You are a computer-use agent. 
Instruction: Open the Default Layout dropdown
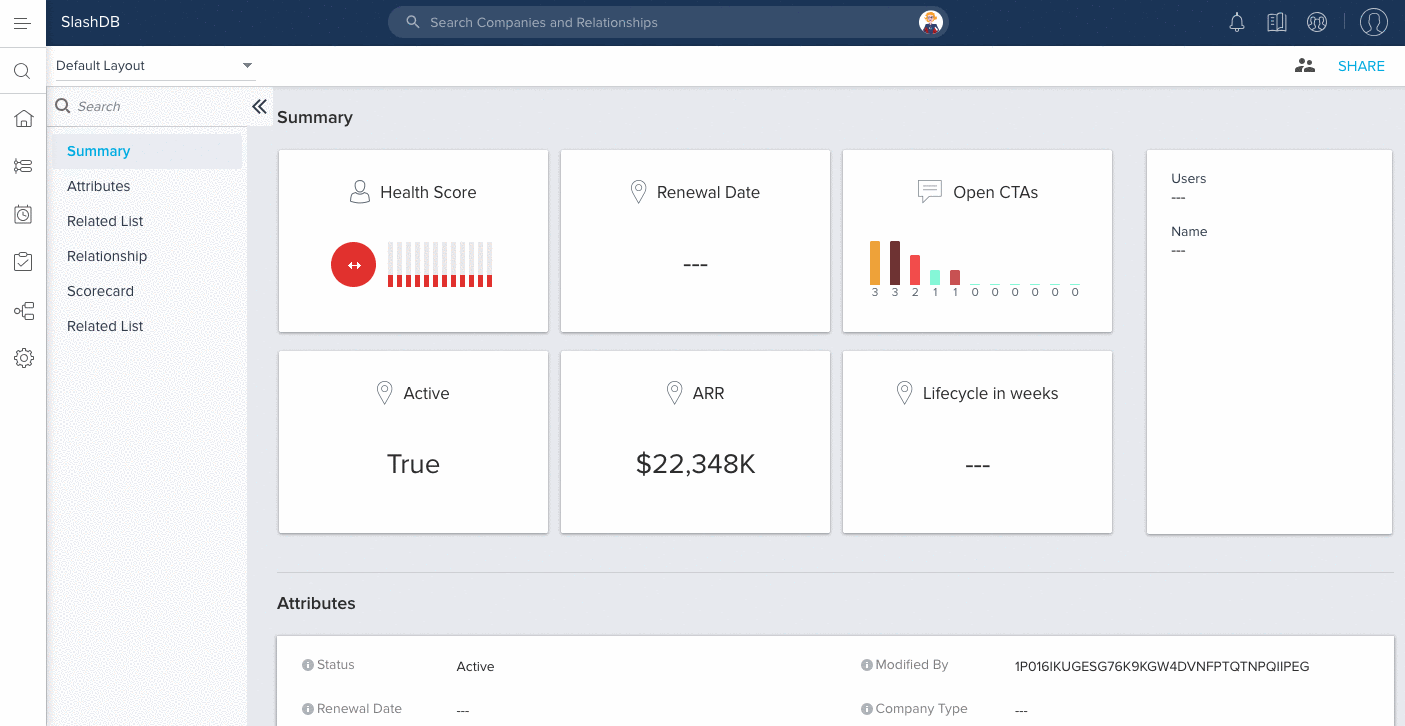155,66
